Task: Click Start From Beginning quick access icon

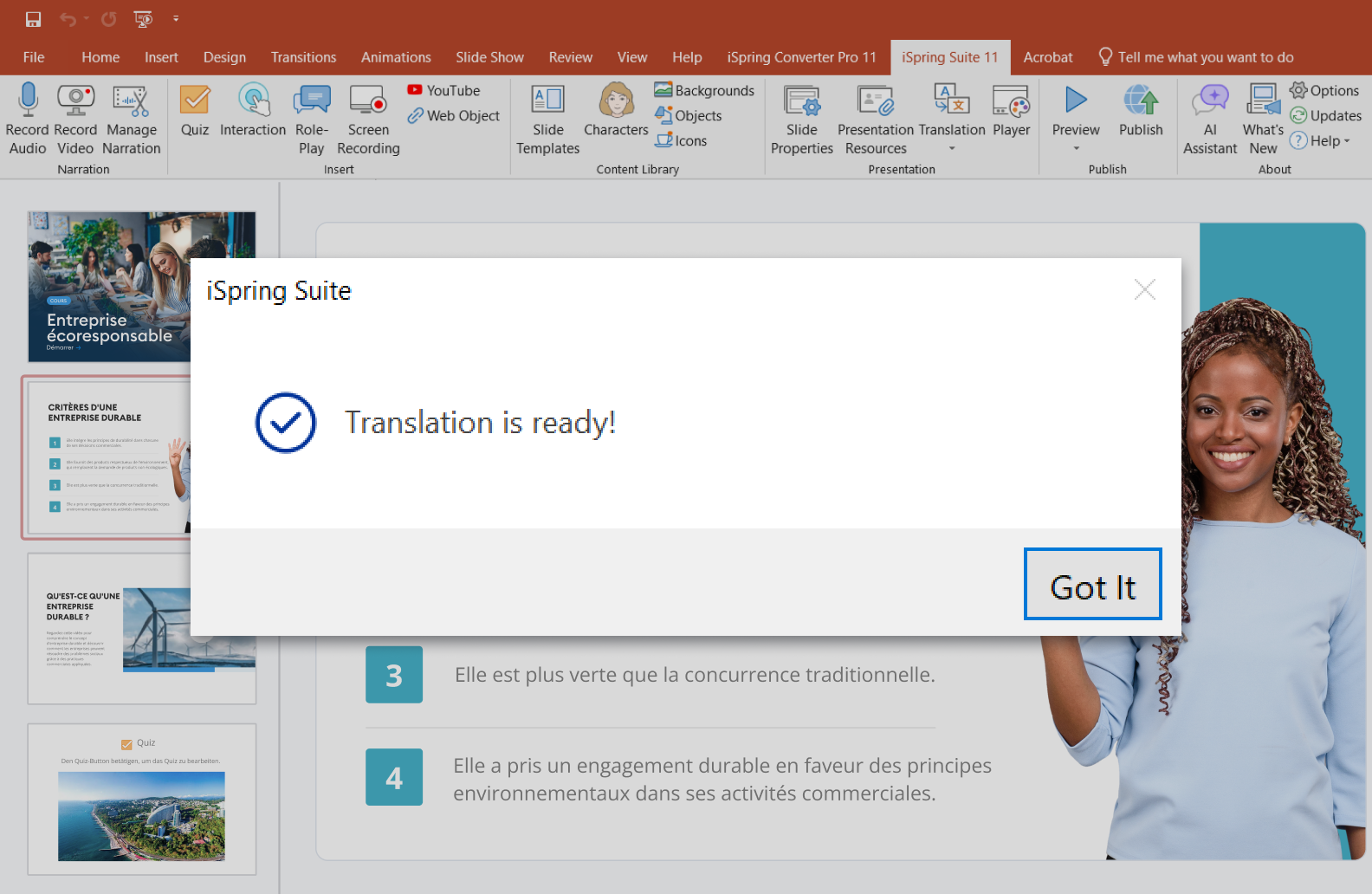Action: click(143, 18)
